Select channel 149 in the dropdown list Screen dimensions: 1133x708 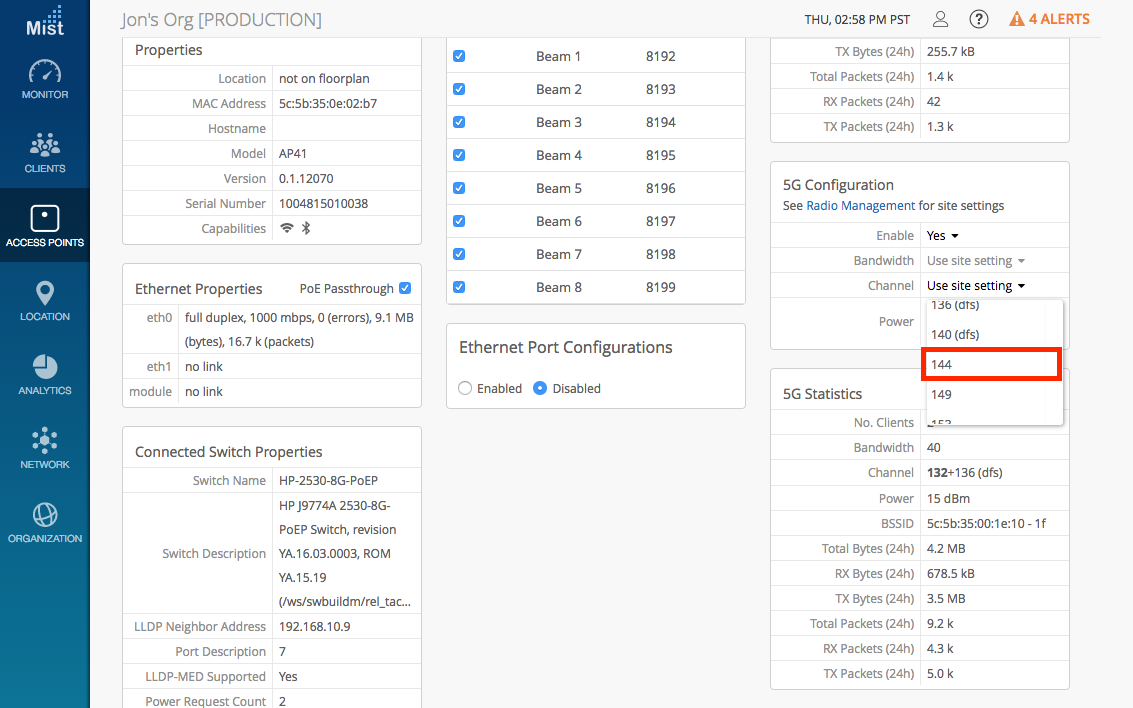pyautogui.click(x=990, y=395)
